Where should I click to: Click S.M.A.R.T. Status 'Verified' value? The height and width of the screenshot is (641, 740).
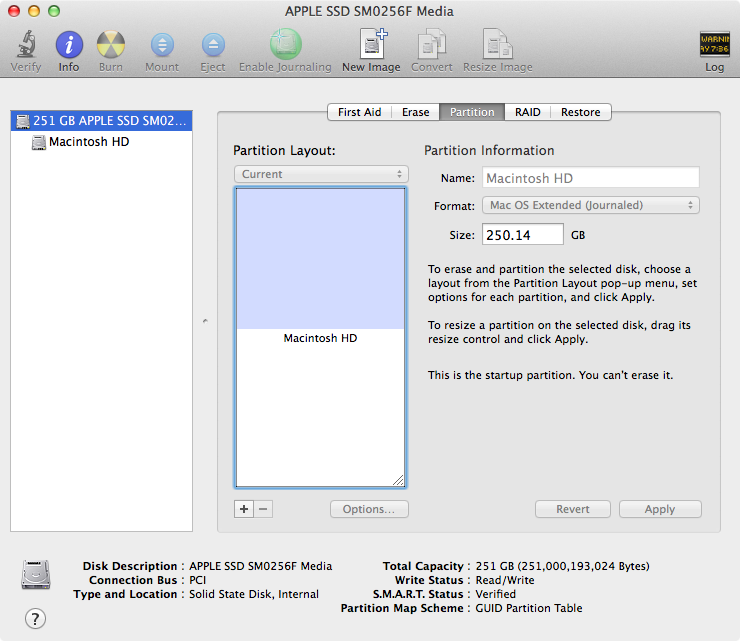(496, 594)
